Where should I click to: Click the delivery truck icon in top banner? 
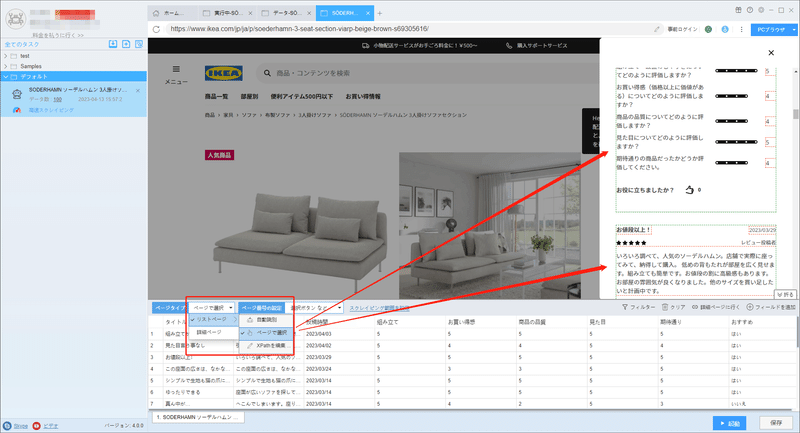[365, 46]
